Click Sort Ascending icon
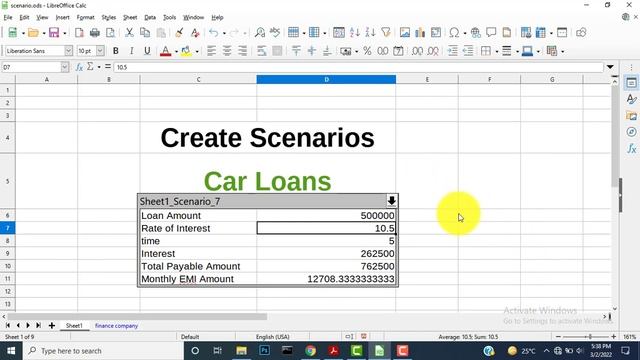Image resolution: width=640 pixels, height=360 pixels. 355,33
